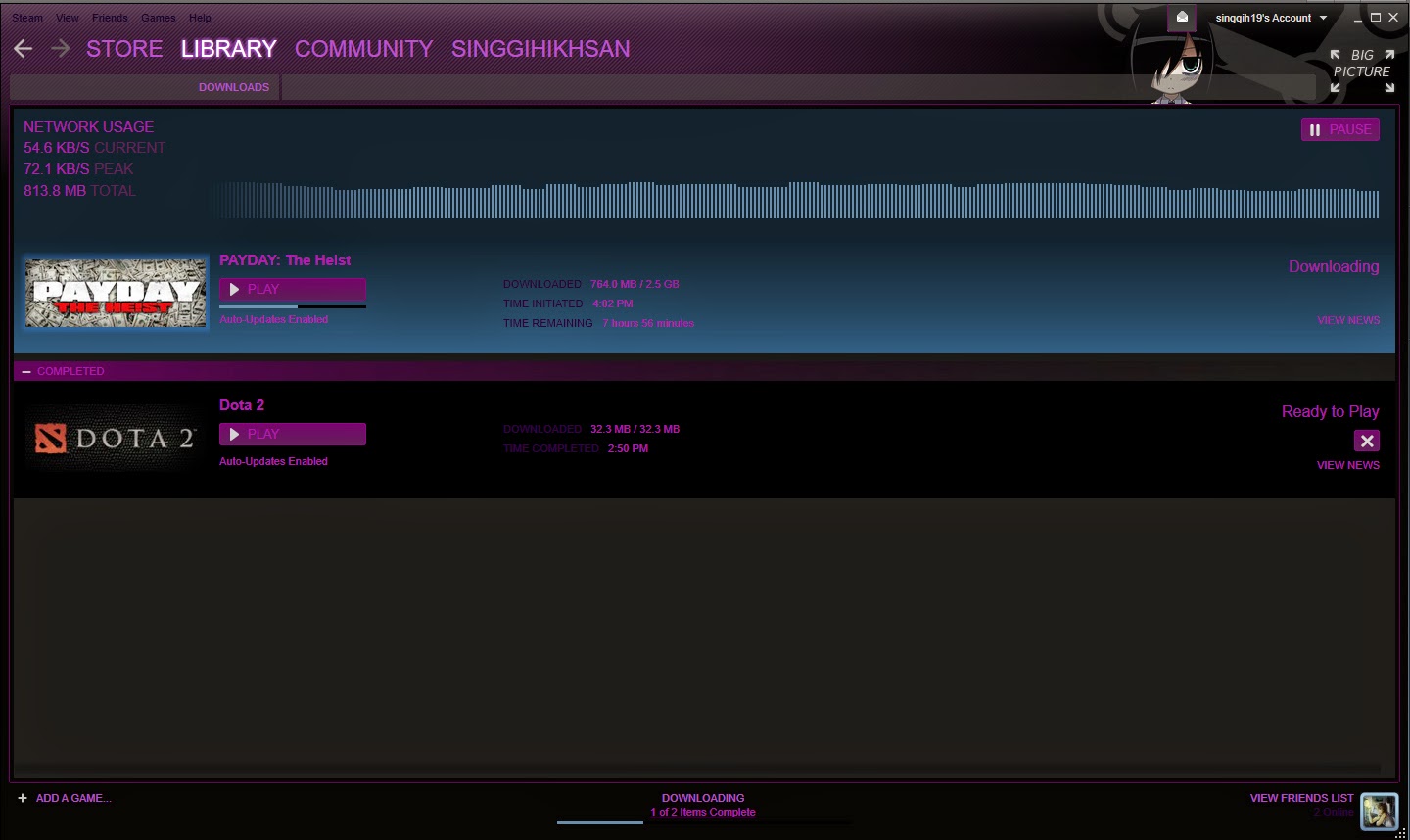Click Dota 2 Auto-Updates Enabled text
Viewport: 1410px width, 840px height.
[273, 461]
